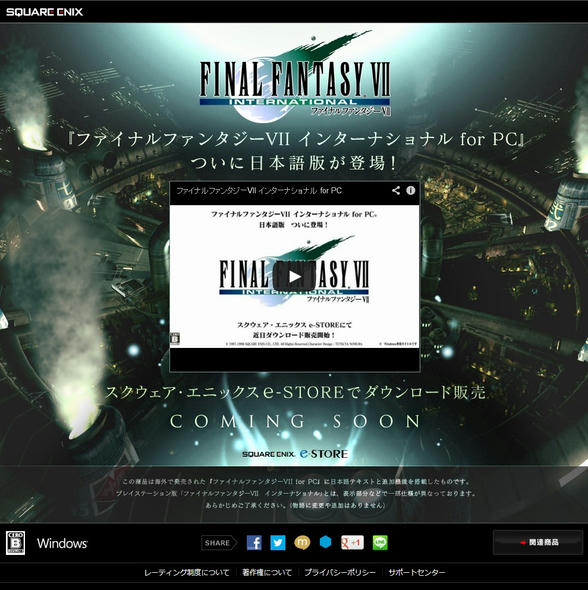Share via the mixi icon
Image resolution: width=588 pixels, height=590 pixels.
[302, 543]
